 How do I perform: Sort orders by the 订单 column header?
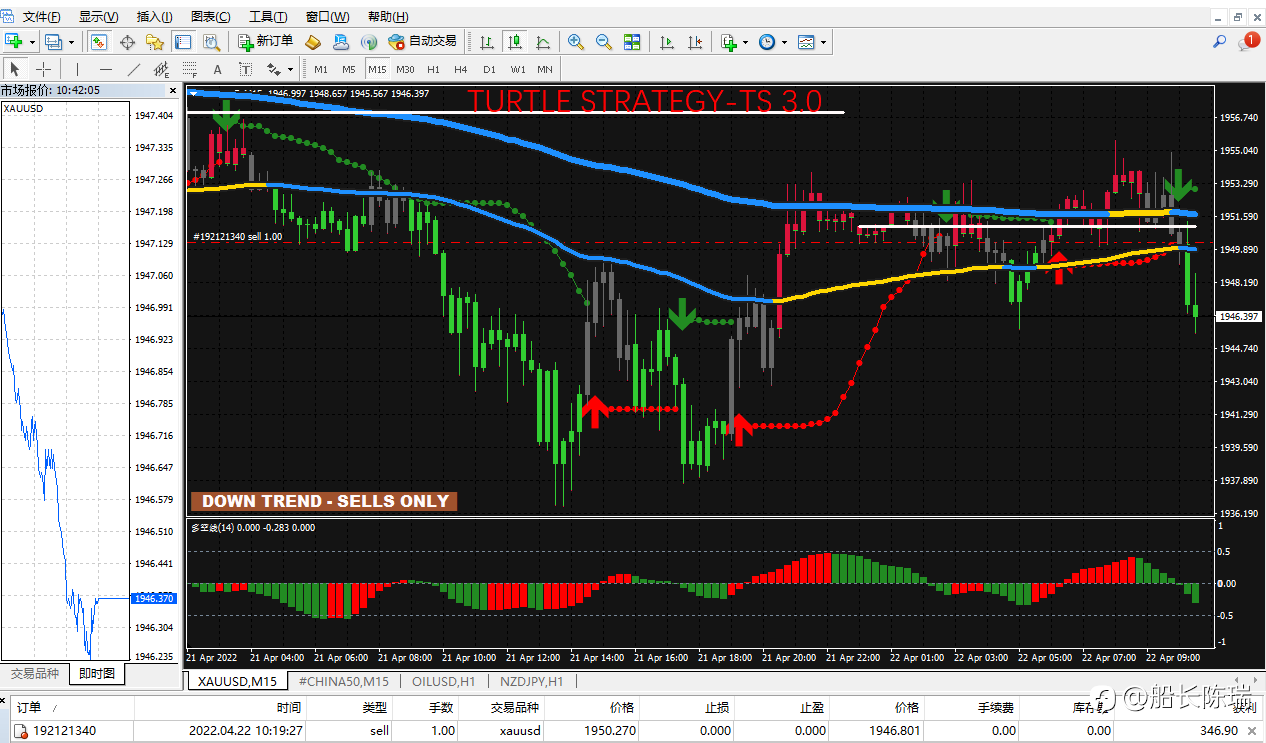(x=29, y=707)
